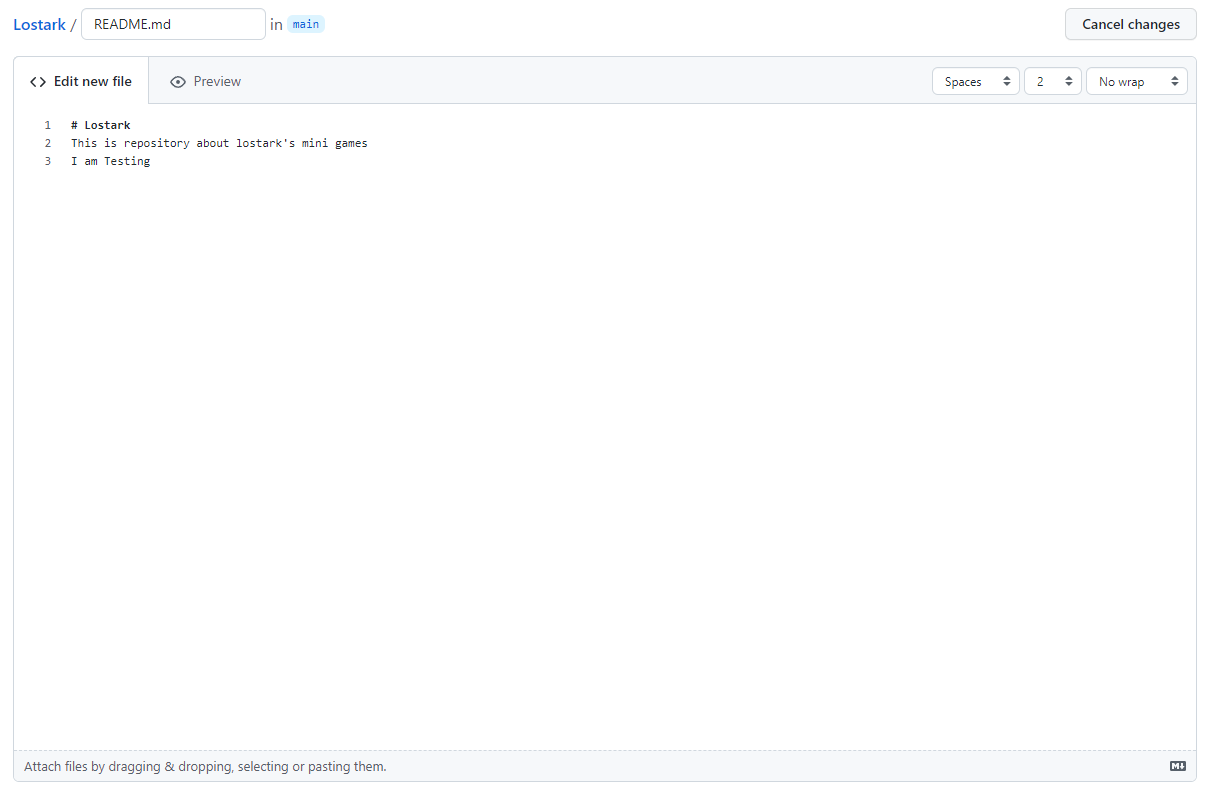Open the Lostark repository link

39,25
